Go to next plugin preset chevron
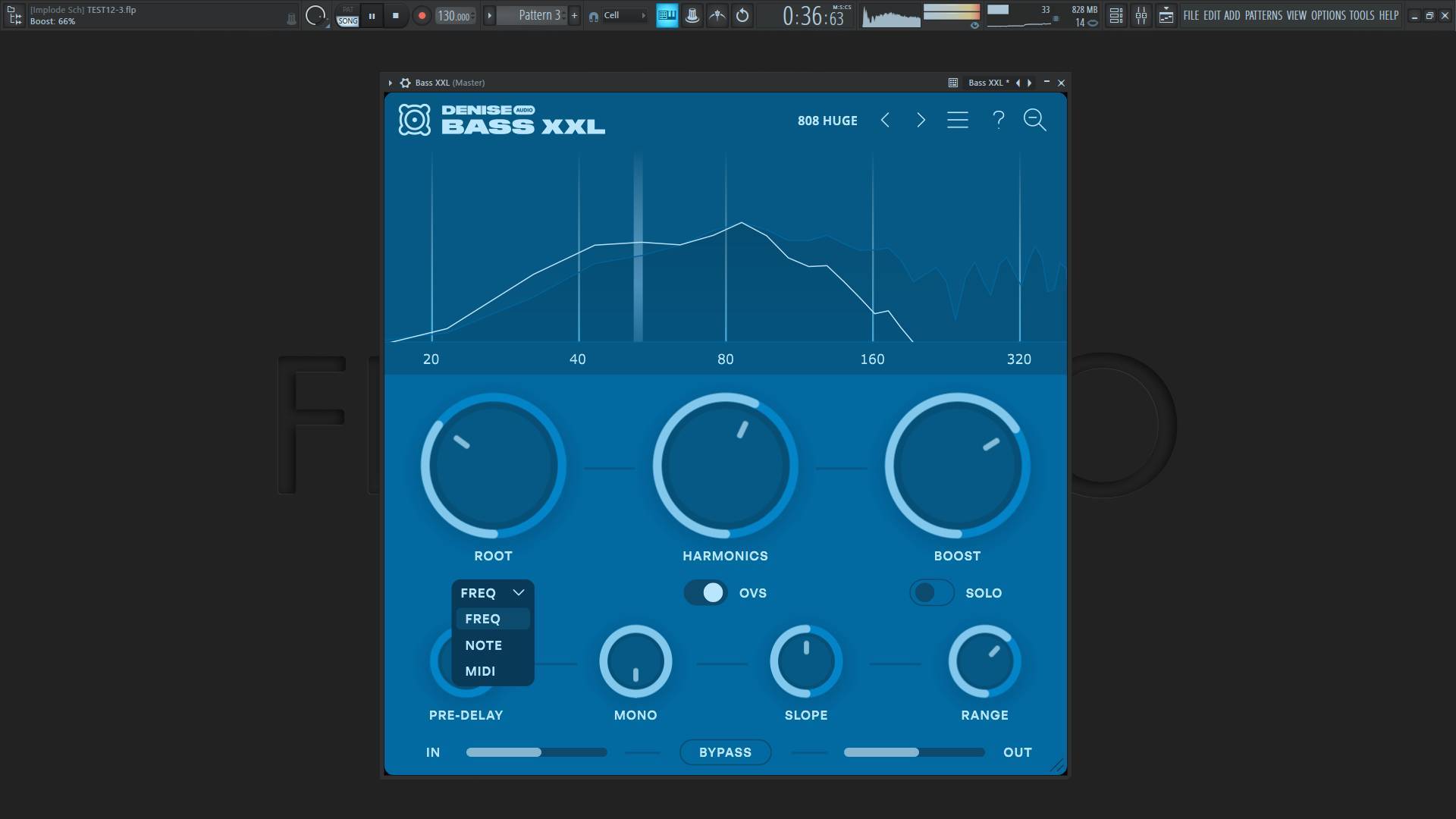This screenshot has width=1456, height=819. pos(921,120)
